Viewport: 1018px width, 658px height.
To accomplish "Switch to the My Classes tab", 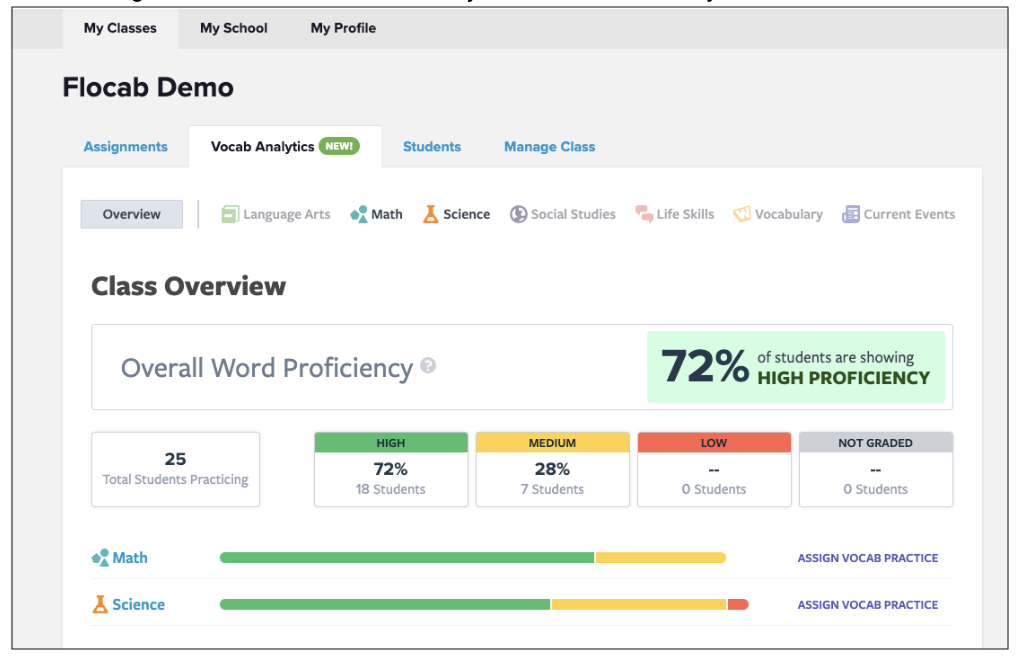I will [x=120, y=28].
